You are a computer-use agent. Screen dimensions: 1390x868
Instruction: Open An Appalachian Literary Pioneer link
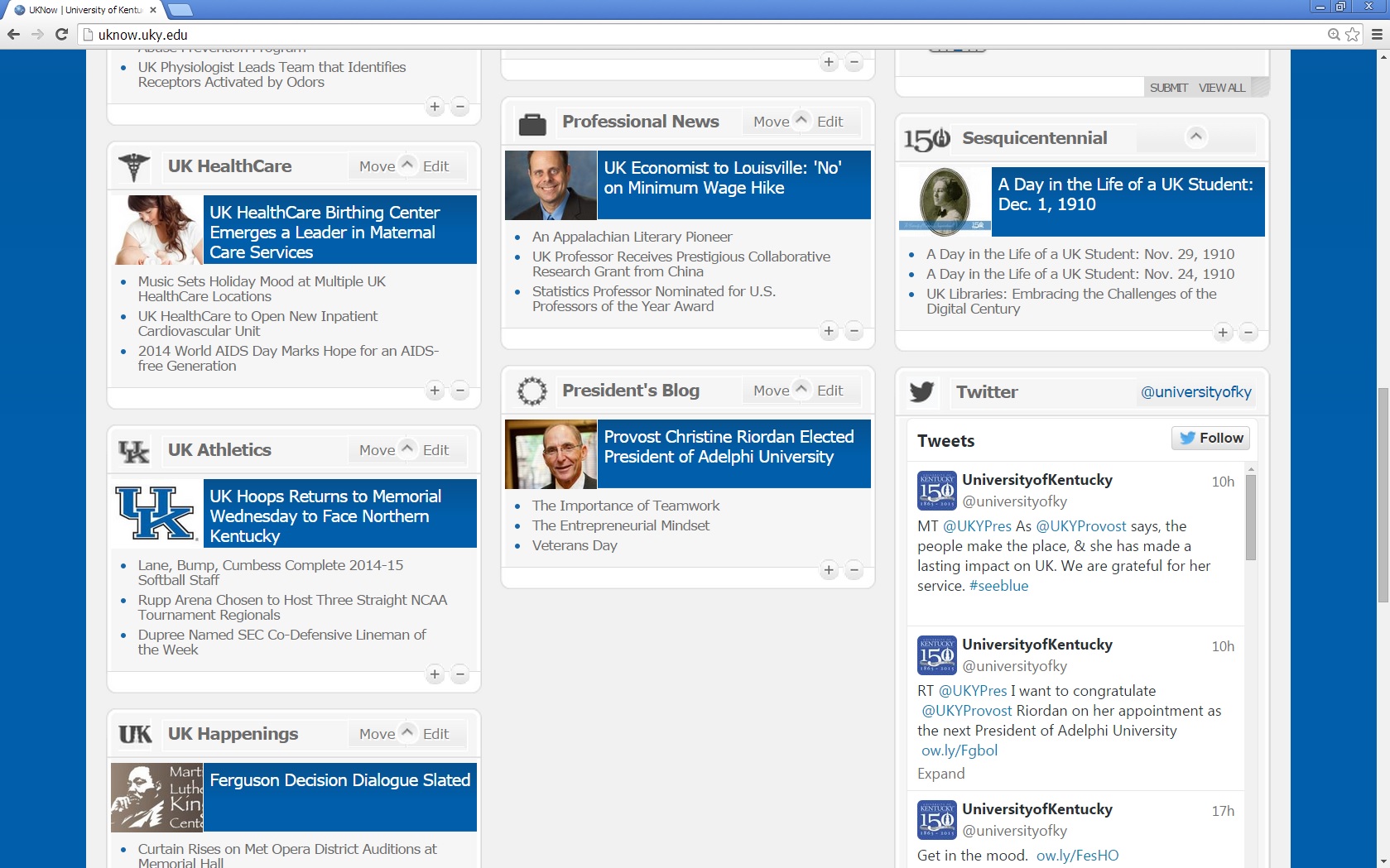pos(632,237)
